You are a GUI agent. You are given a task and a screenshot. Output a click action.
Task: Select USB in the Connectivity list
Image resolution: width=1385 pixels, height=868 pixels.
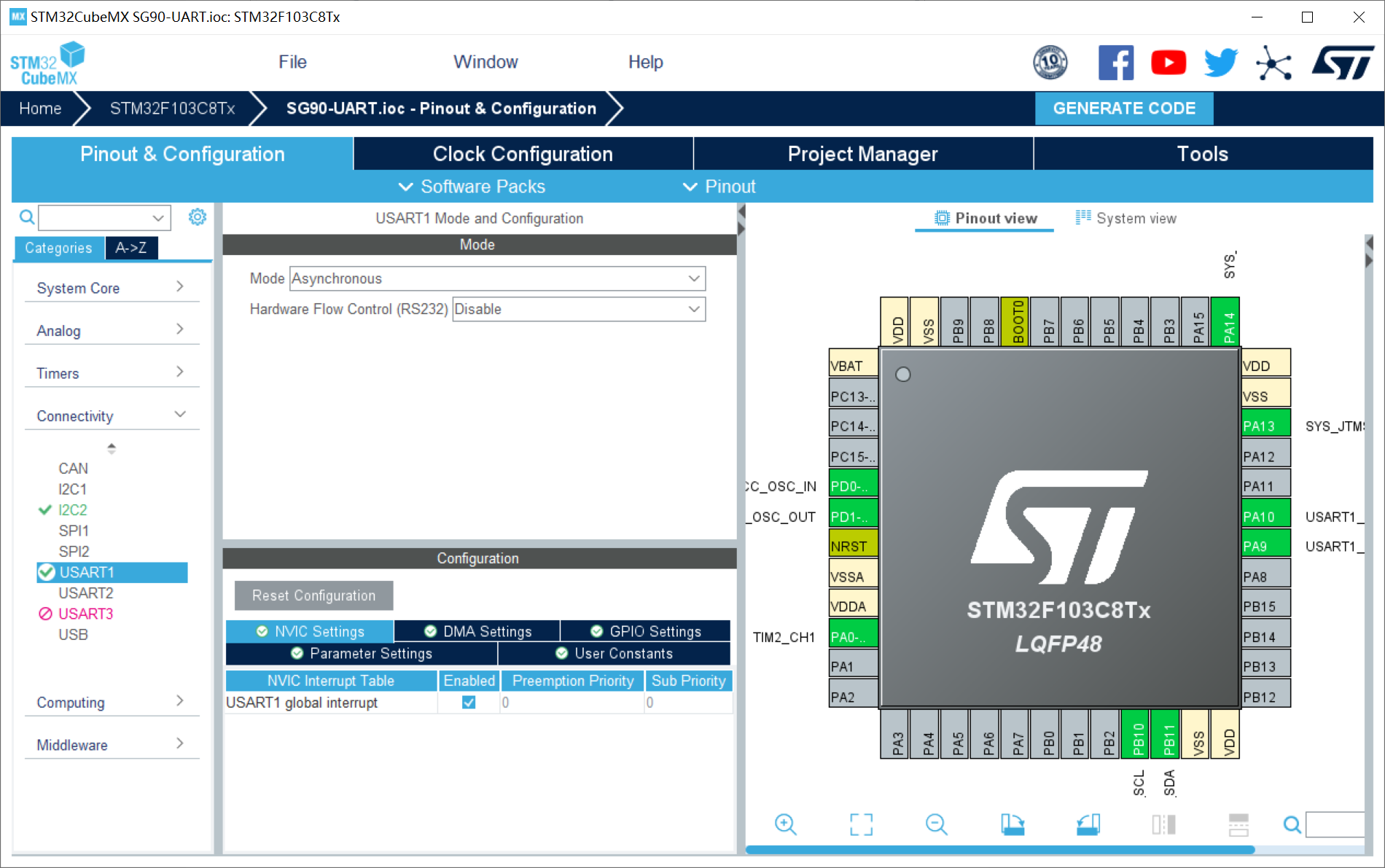pos(73,634)
